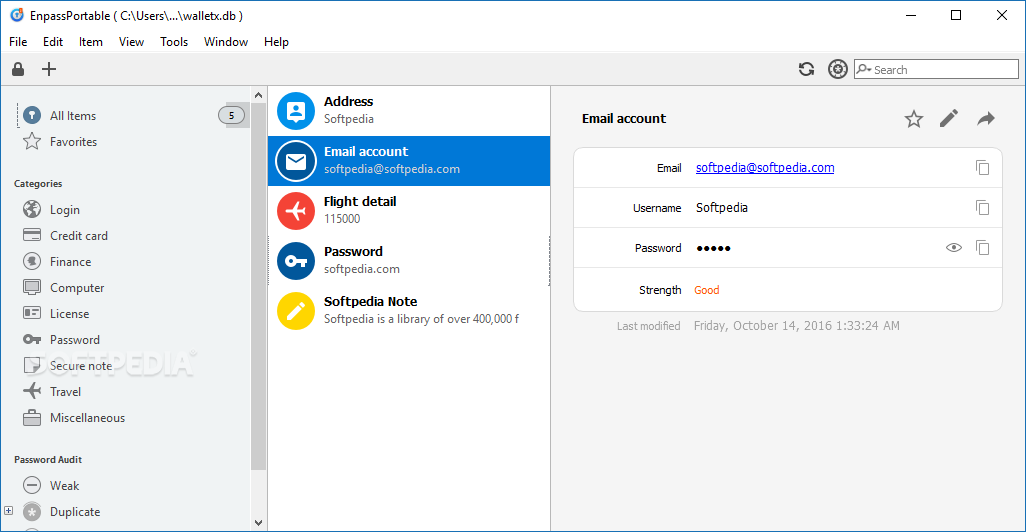This screenshot has height=532, width=1026.
Task: Open the Item menu
Action: 91,42
